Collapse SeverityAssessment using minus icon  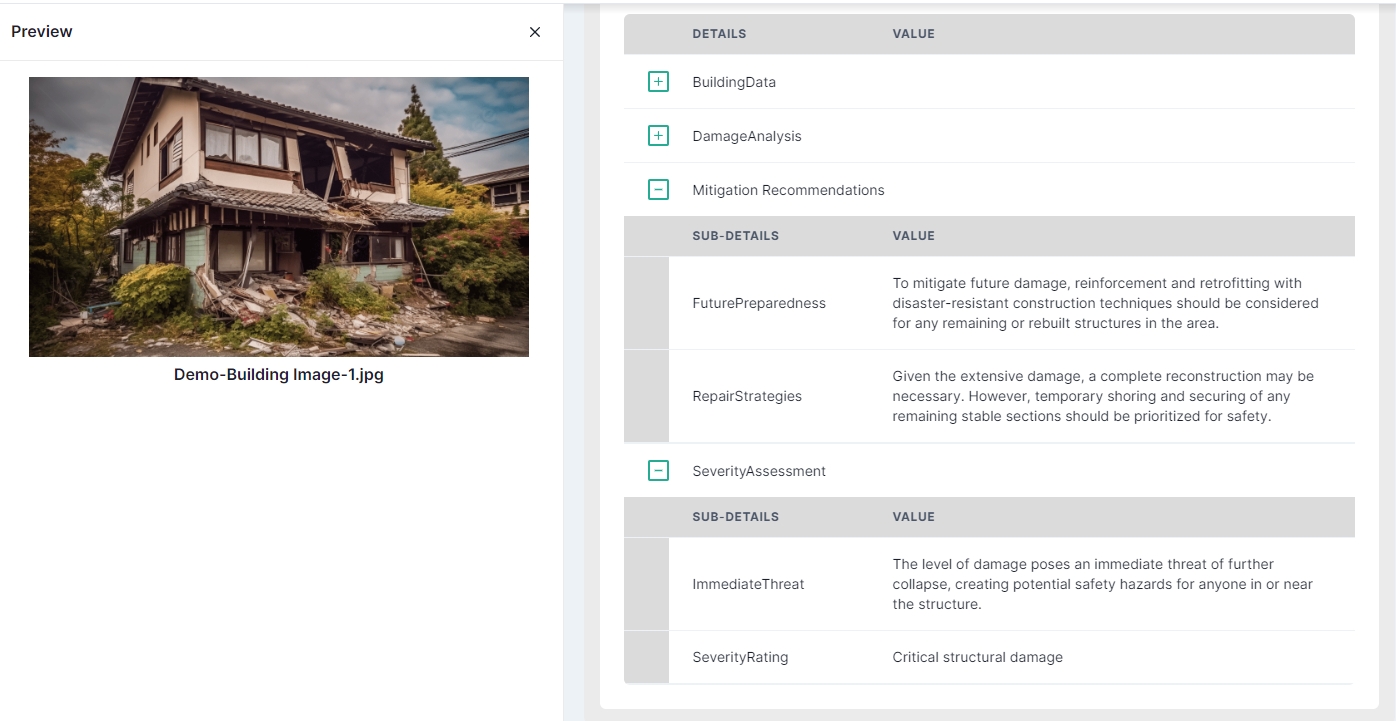(658, 471)
